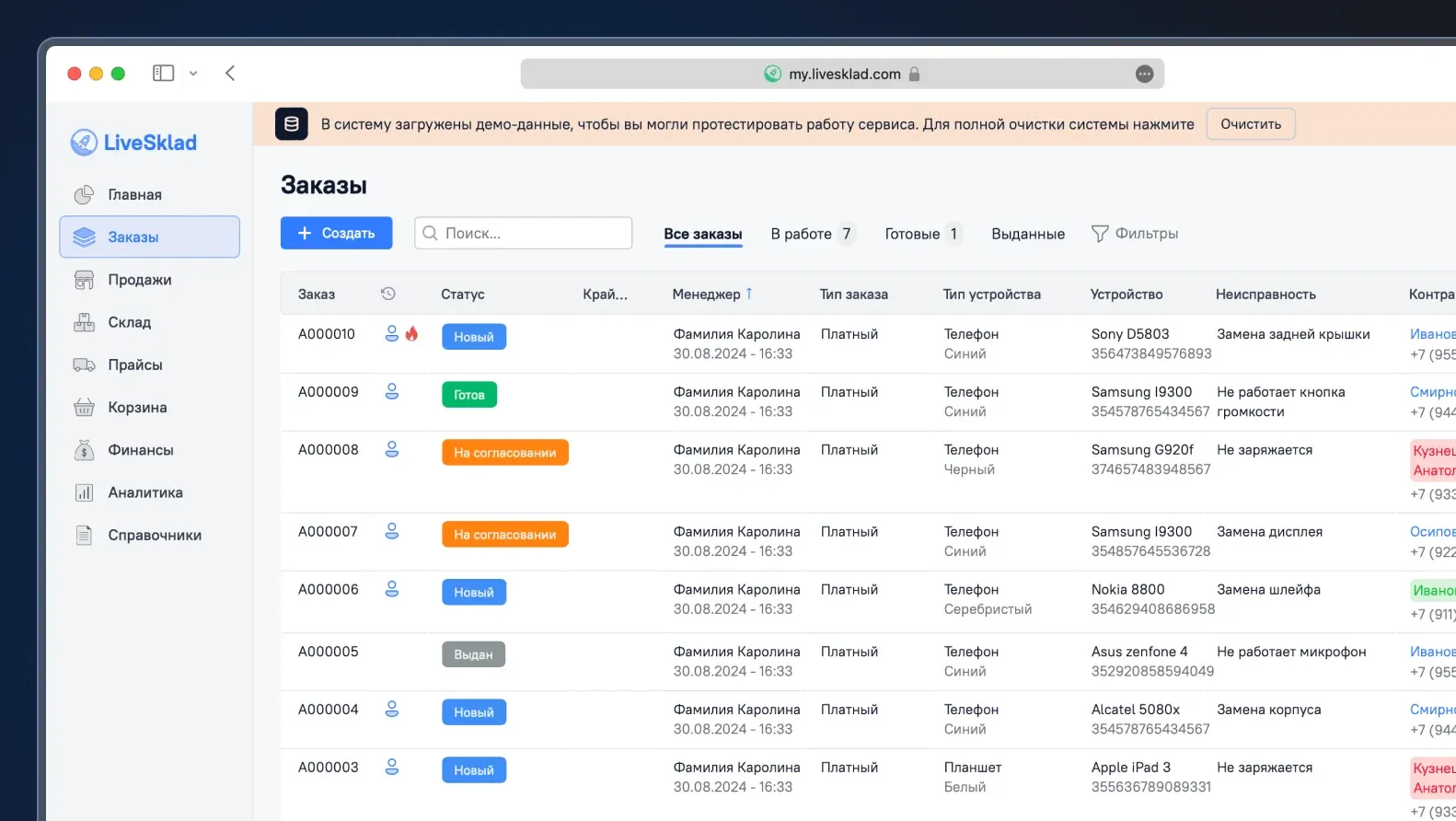Click order number A000005
Screen dimensions: 1456x821
point(329,652)
